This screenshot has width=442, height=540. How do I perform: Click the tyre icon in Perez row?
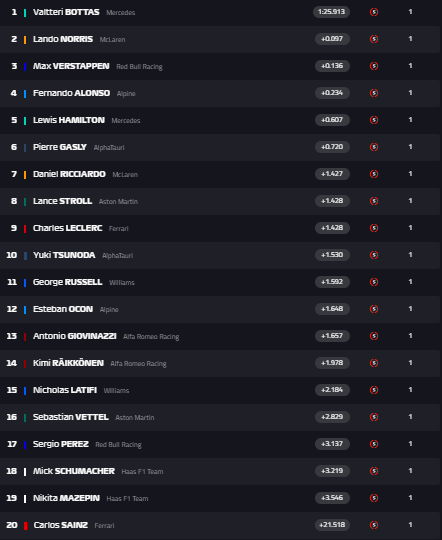click(x=374, y=444)
